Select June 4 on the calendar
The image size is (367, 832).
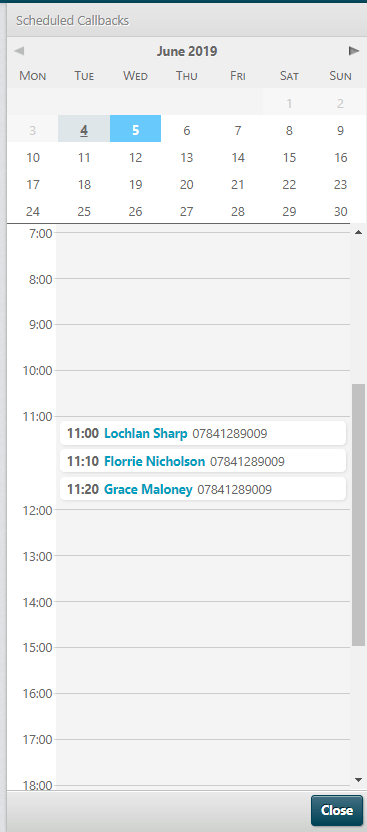click(84, 130)
